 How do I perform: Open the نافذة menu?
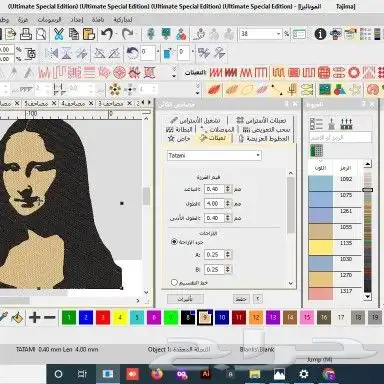98,20
